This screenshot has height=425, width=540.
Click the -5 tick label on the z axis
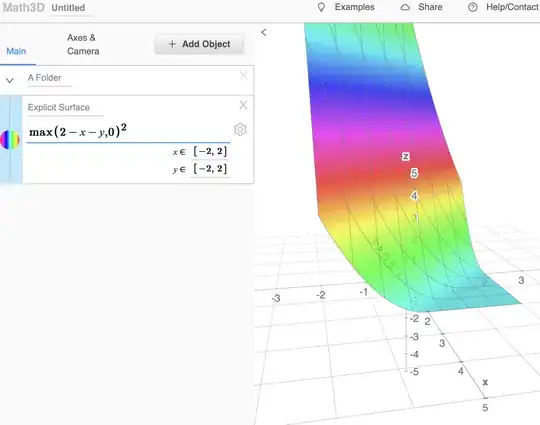(414, 372)
